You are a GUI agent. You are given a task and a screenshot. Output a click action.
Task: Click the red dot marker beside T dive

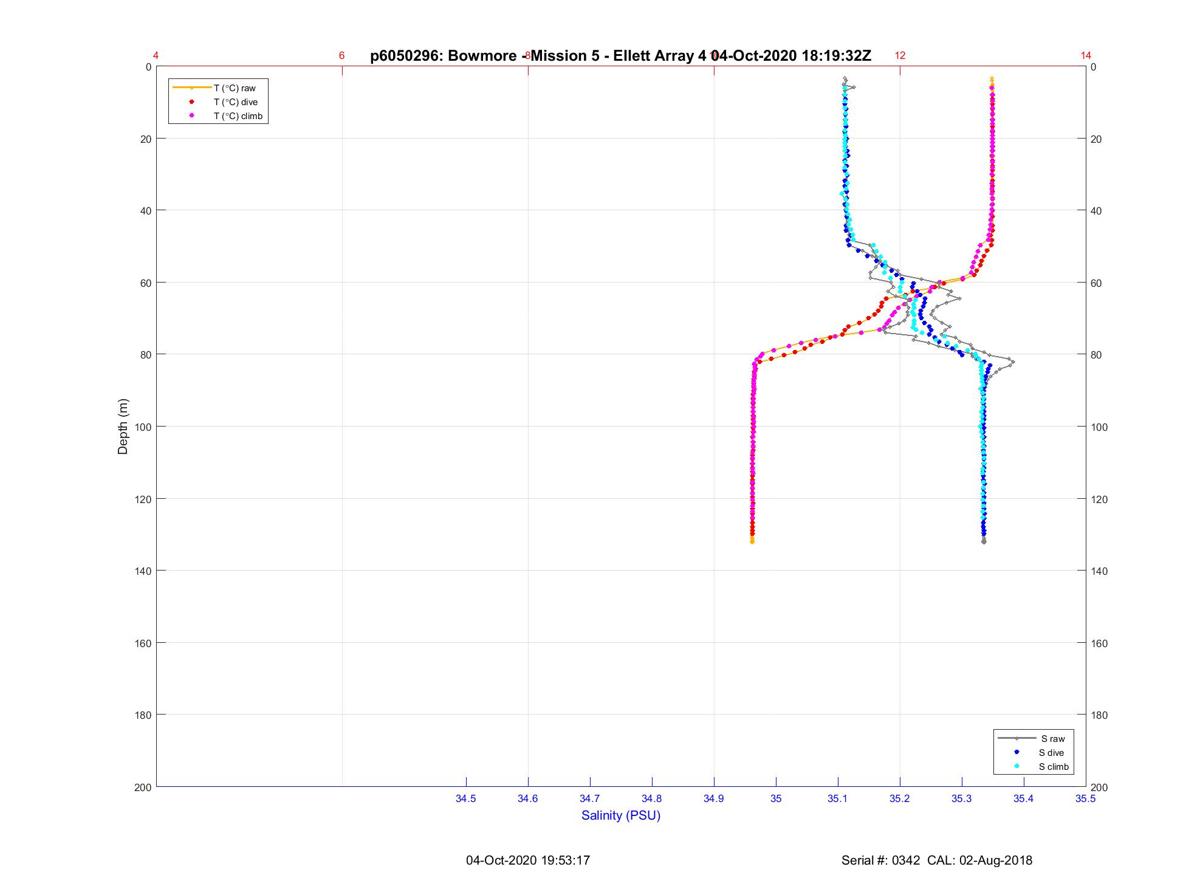(x=191, y=102)
